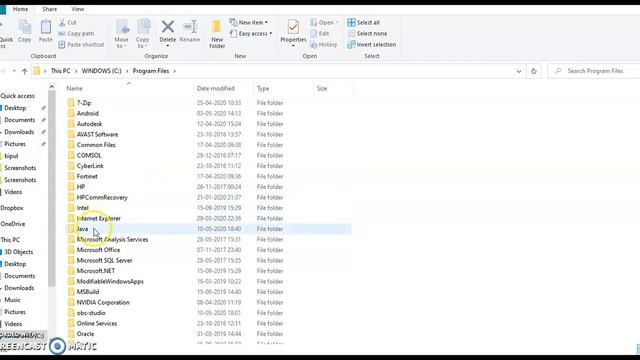640x360 pixels.
Task: Click the Android folder icon
Action: pos(71,113)
